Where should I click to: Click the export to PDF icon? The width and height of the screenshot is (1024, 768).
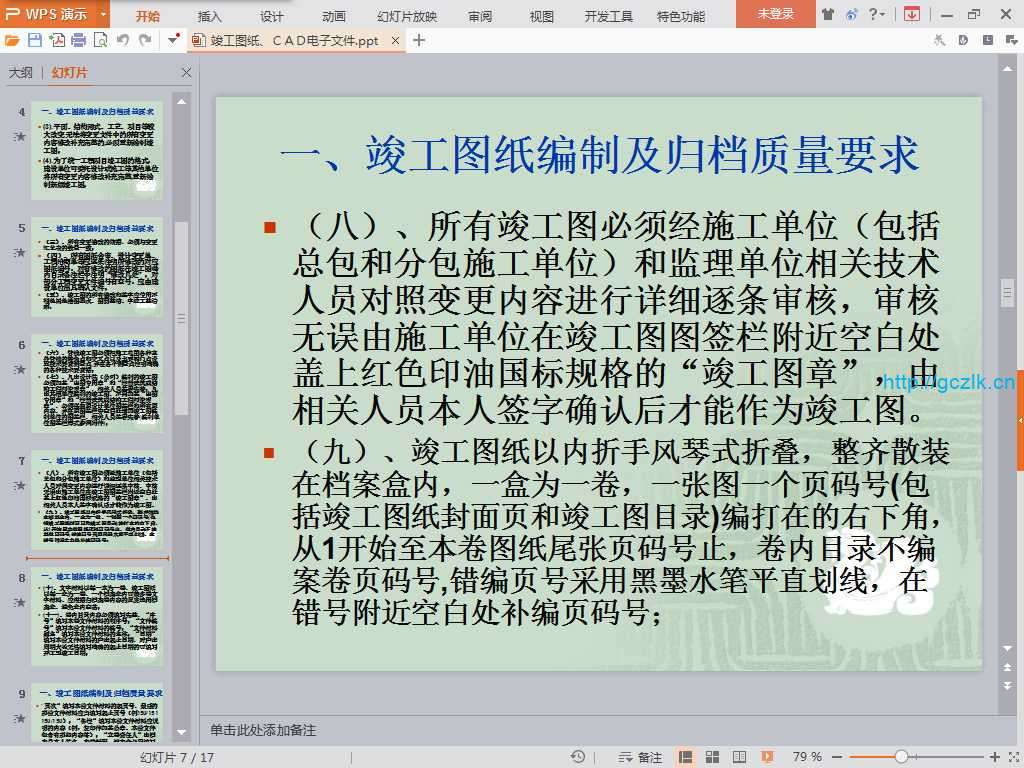57,40
